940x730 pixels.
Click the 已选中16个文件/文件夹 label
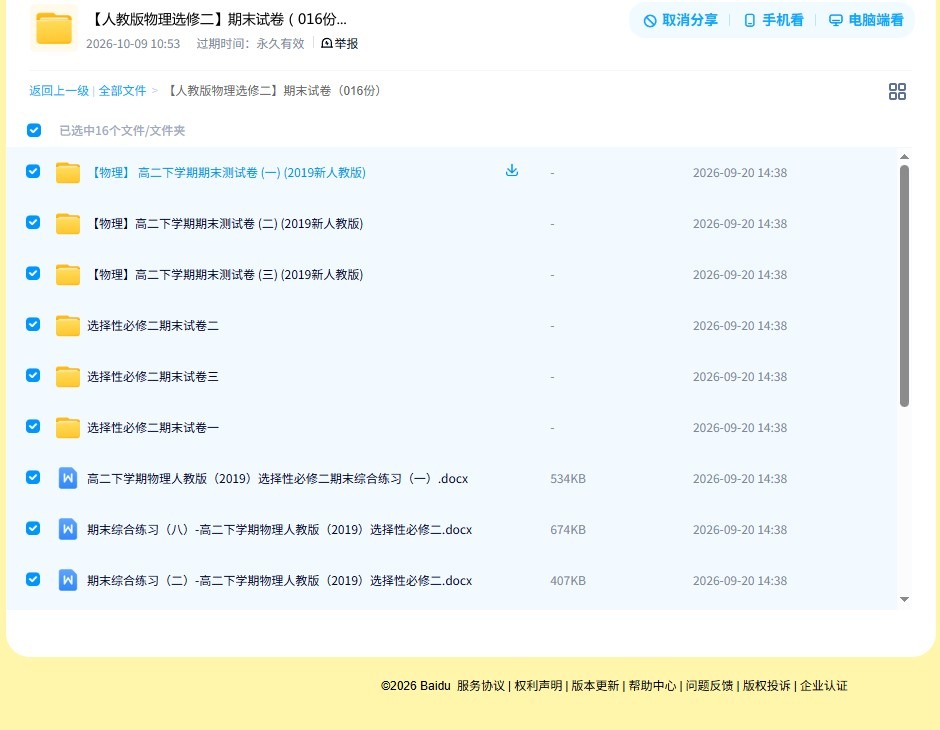click(x=122, y=131)
